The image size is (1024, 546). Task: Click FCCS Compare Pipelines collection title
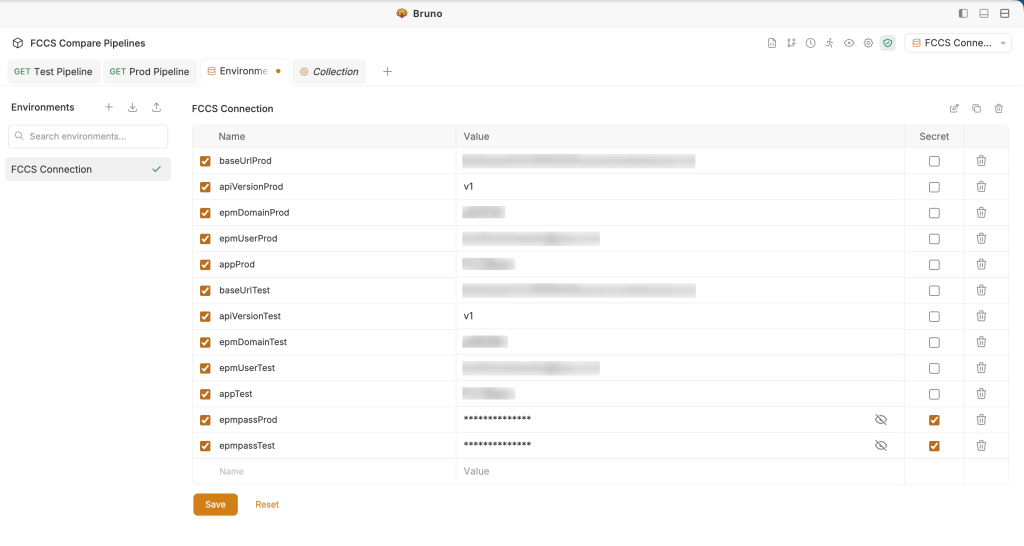(x=88, y=43)
